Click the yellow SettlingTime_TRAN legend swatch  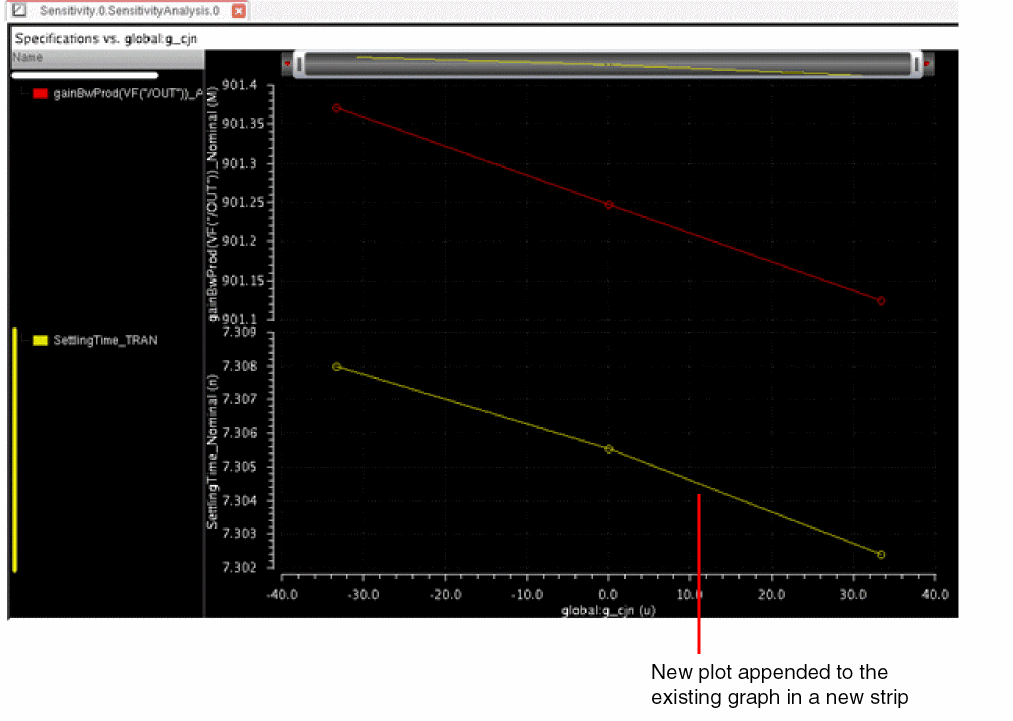coord(41,340)
